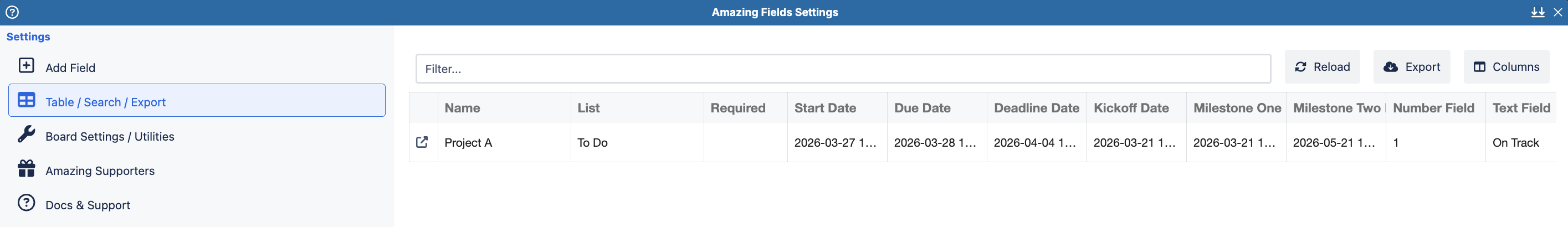Viewport: 1568px width, 227px height.
Task: Sort by the Start Date column header
Action: (x=824, y=108)
